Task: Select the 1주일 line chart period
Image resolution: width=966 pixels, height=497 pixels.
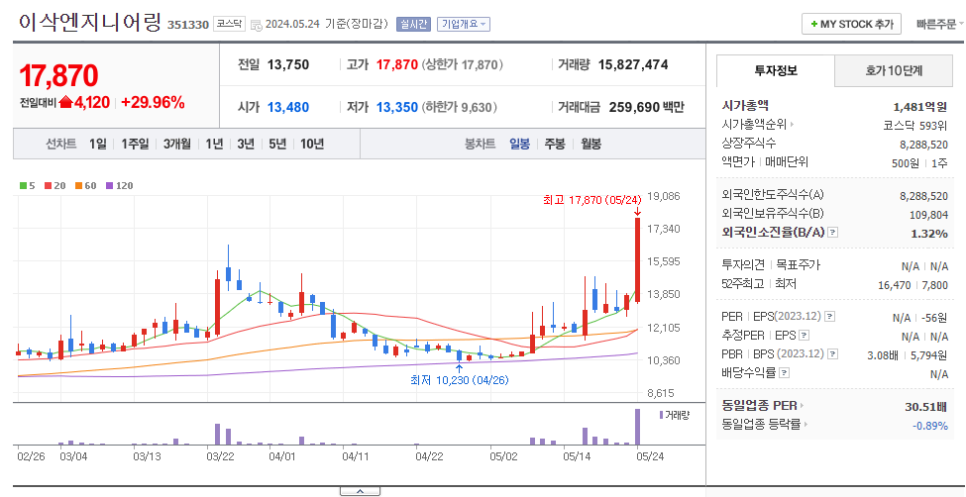Action: click(x=135, y=144)
